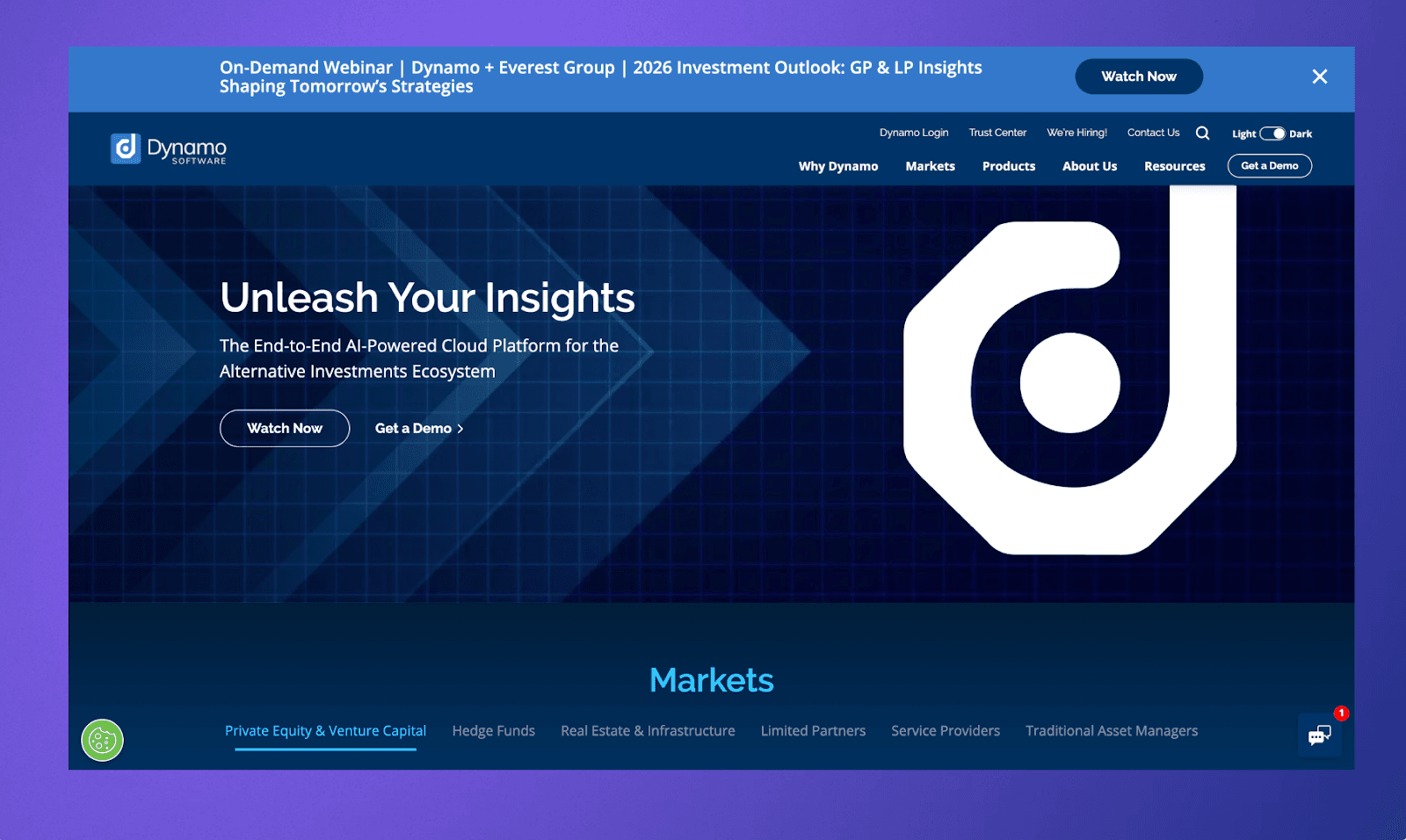1406x840 pixels.
Task: Open the Resources navigation menu
Action: tap(1174, 166)
